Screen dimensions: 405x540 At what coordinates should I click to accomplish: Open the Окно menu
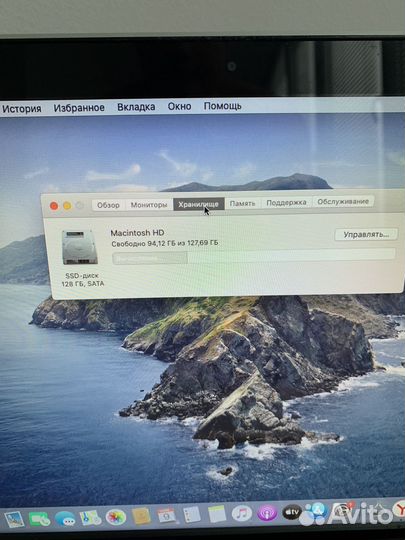tap(179, 106)
